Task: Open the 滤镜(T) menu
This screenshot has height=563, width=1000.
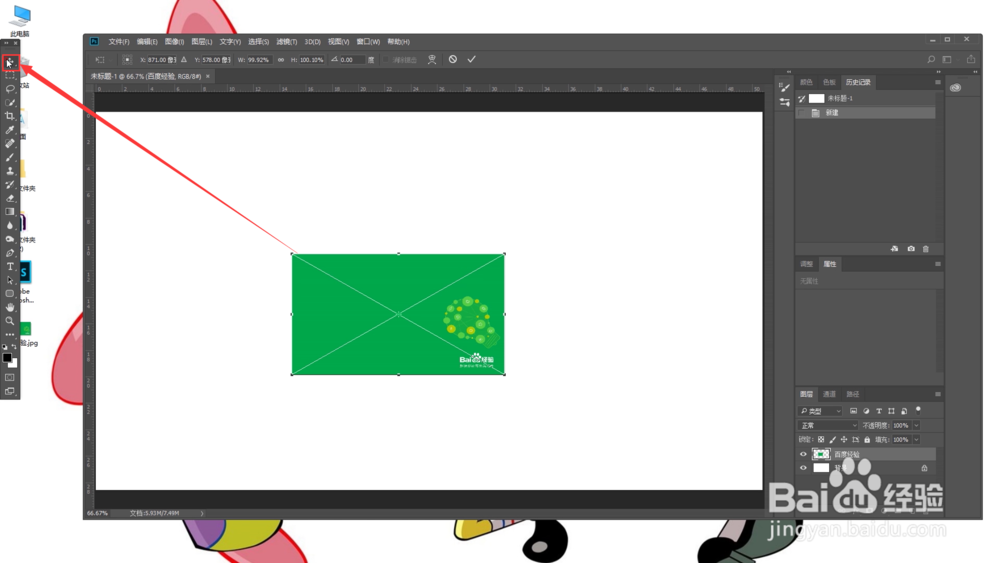Action: point(287,41)
